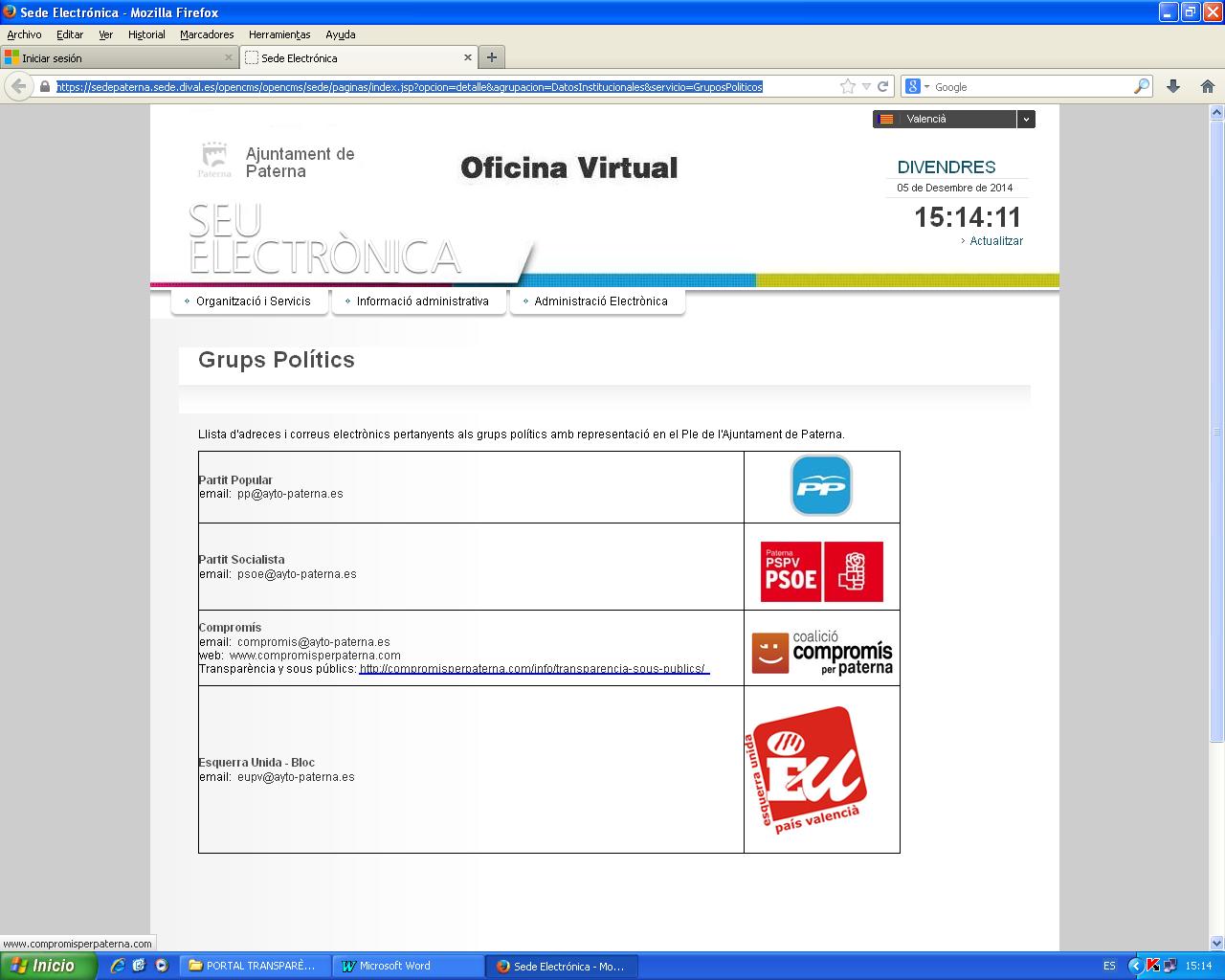Open the Marcadores menu

tap(207, 34)
